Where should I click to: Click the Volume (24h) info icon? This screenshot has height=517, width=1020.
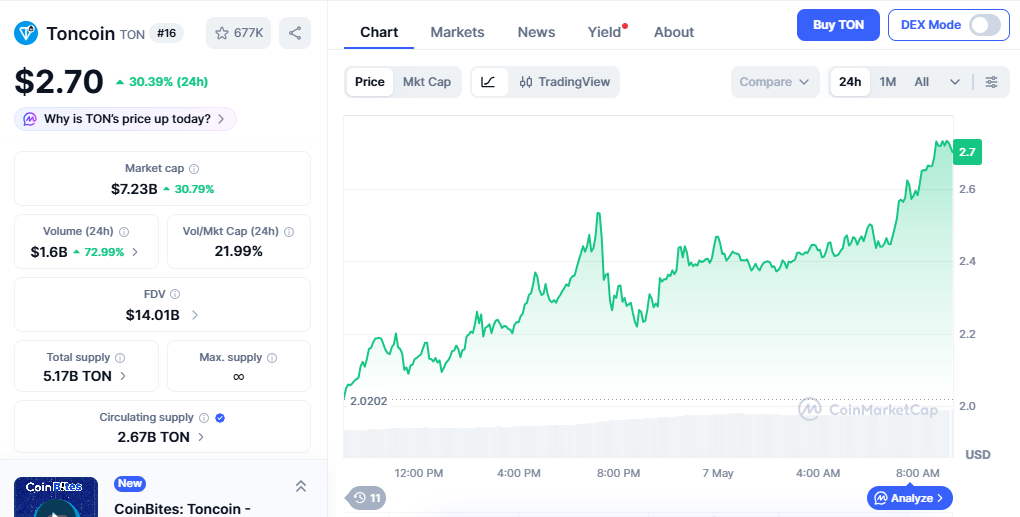[124, 232]
